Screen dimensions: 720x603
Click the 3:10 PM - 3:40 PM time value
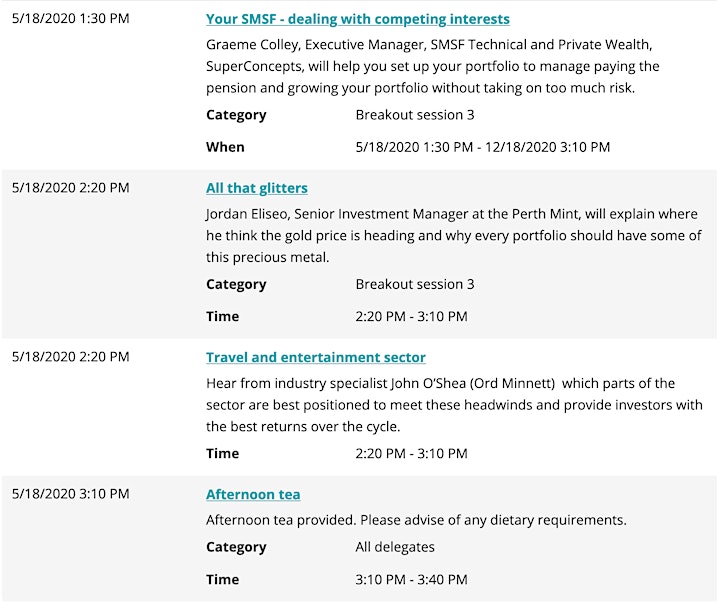pos(411,580)
